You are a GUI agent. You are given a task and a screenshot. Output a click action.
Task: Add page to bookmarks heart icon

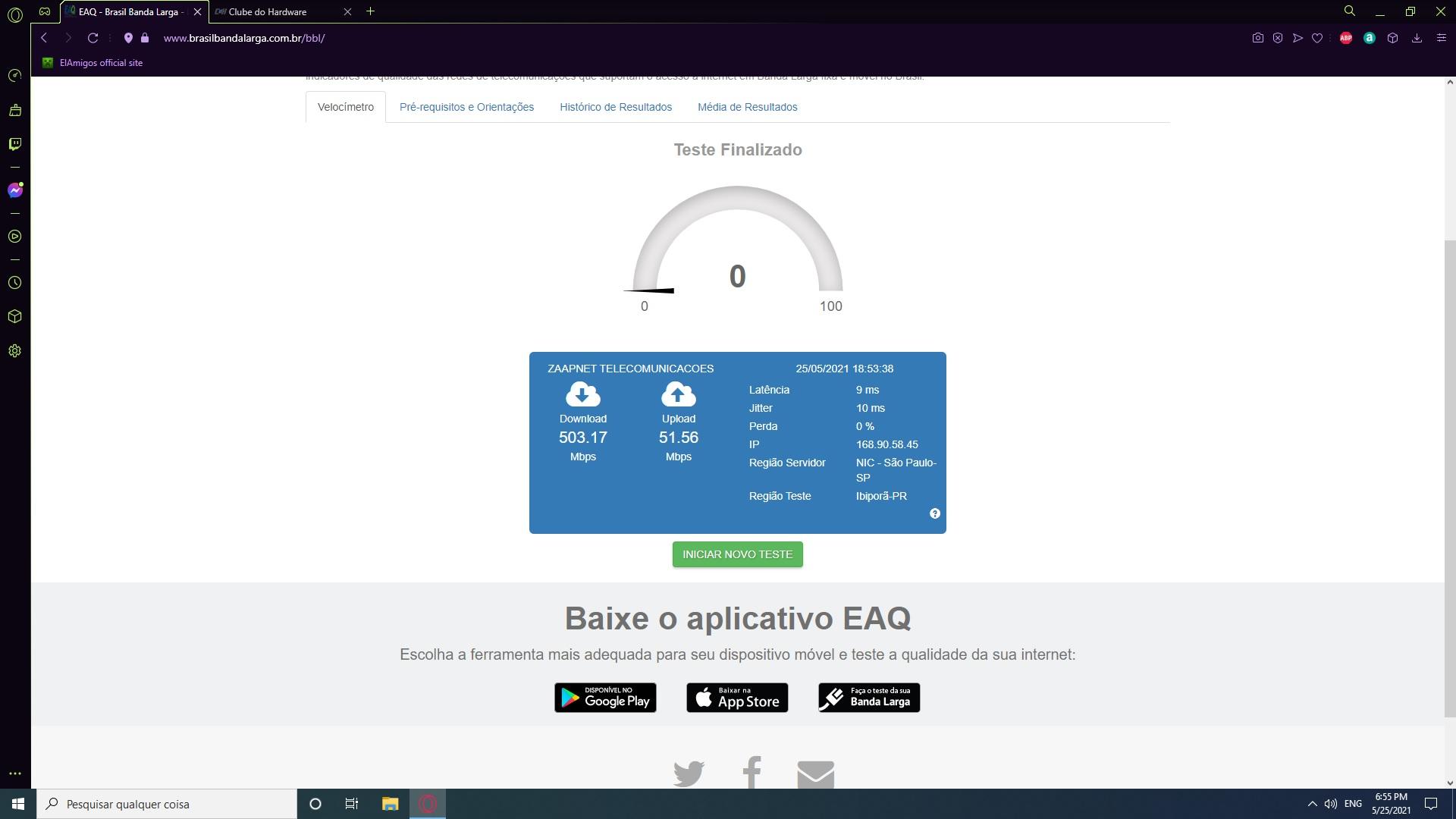pos(1317,38)
